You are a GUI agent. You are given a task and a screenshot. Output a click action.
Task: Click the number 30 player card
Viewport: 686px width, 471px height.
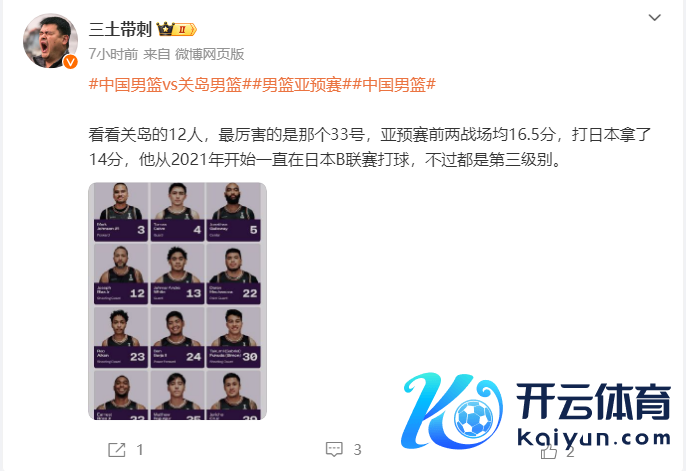coord(233,338)
